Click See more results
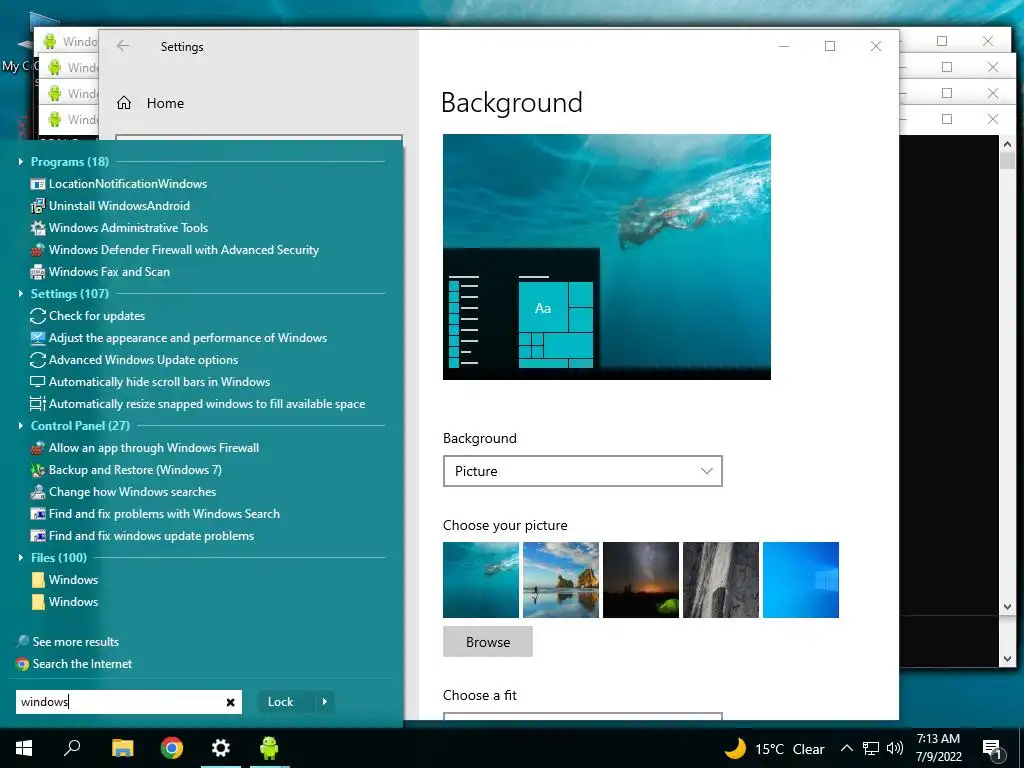Screen dimensions: 1024x768 pos(68,642)
